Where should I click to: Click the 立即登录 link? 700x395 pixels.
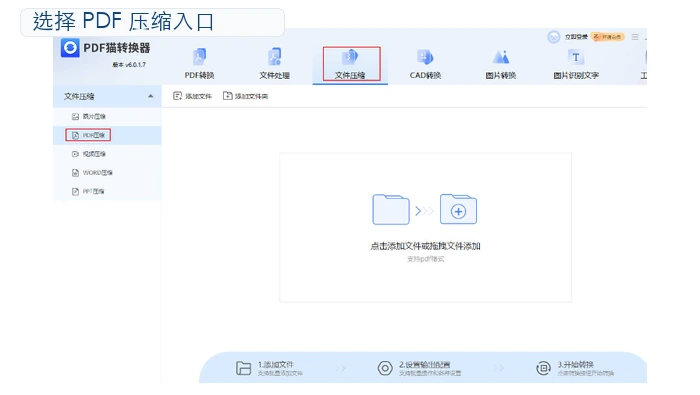tap(576, 37)
